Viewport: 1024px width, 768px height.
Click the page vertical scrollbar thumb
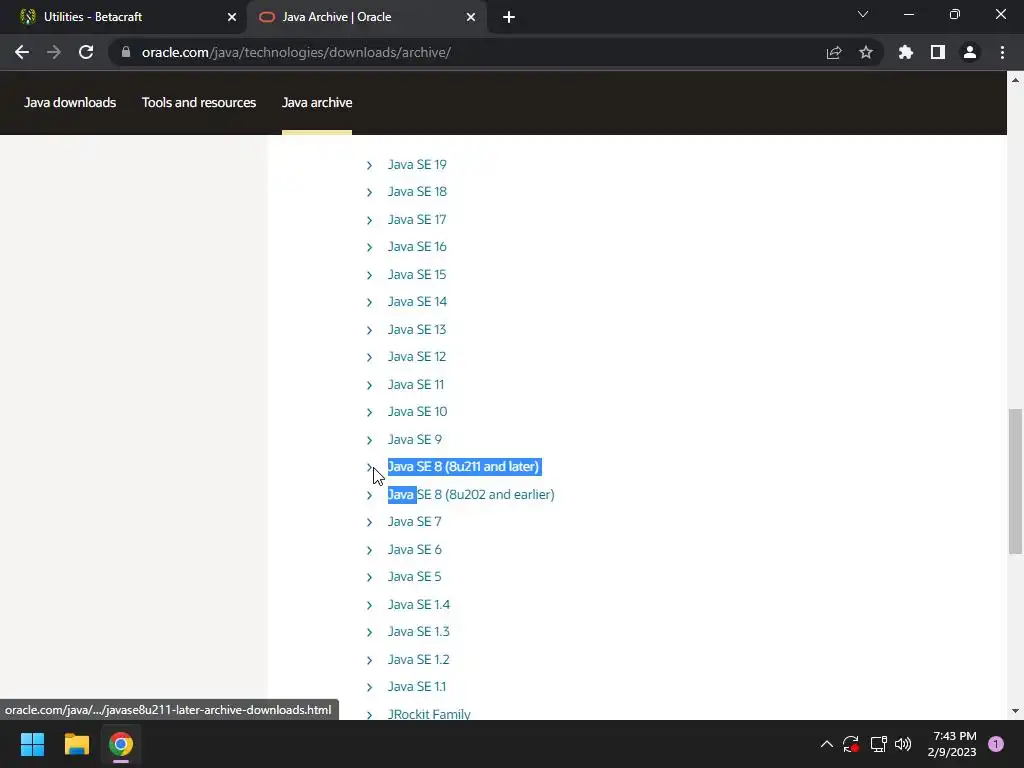[x=1015, y=482]
